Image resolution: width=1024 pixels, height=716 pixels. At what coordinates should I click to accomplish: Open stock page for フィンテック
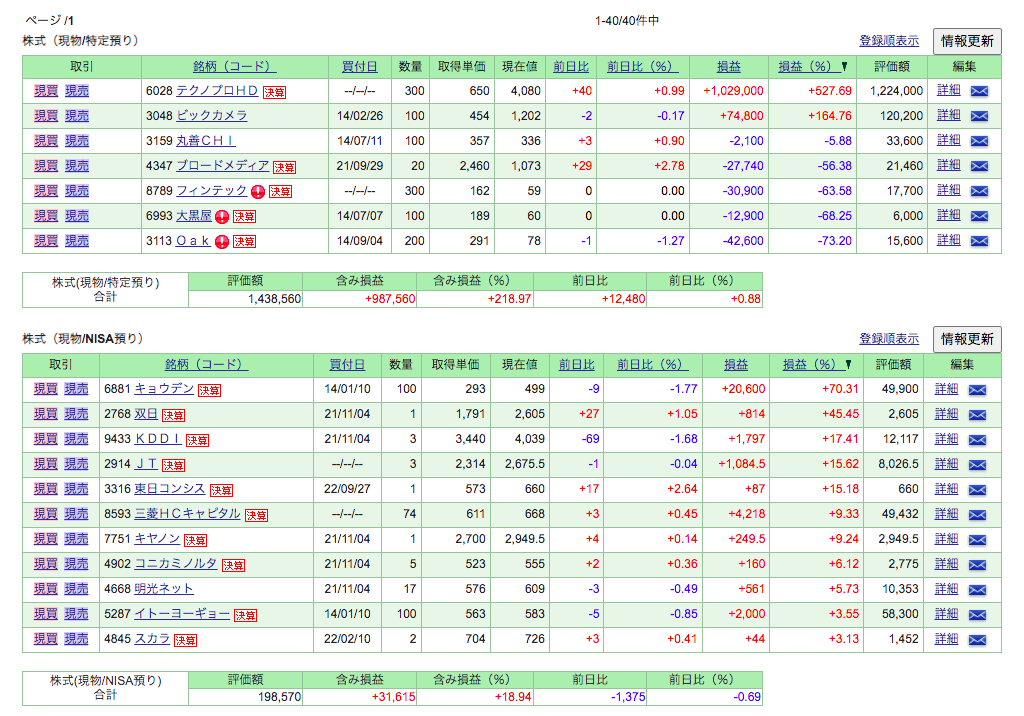[212, 190]
